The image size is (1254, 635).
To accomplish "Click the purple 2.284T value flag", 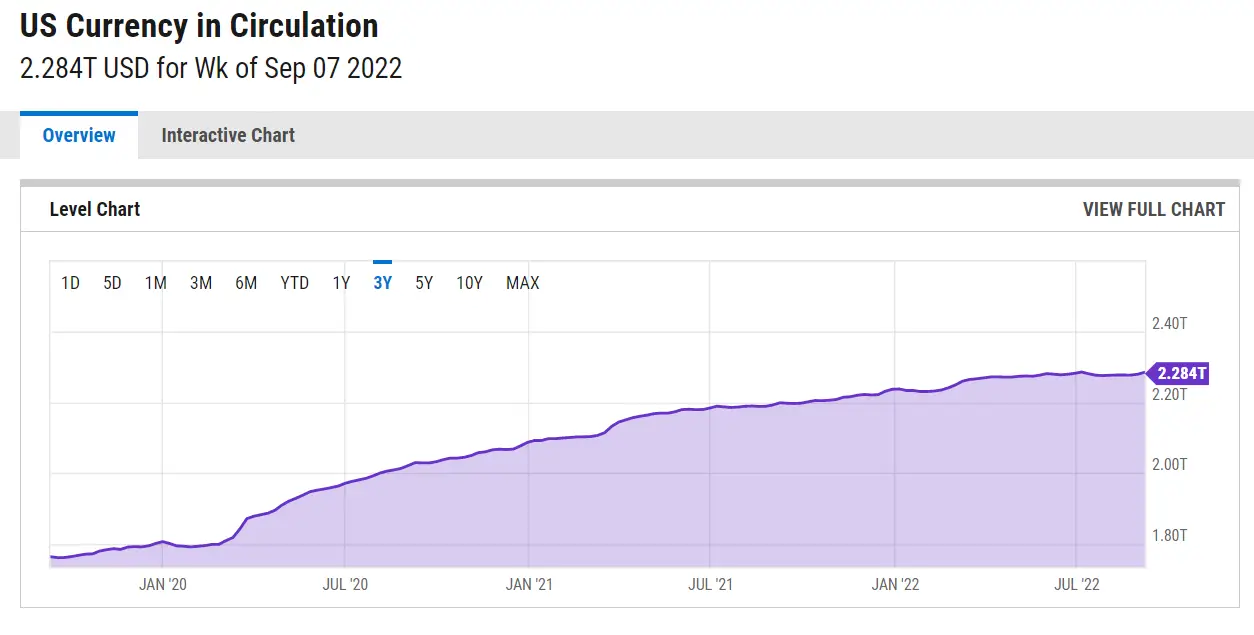I will tap(1180, 374).
